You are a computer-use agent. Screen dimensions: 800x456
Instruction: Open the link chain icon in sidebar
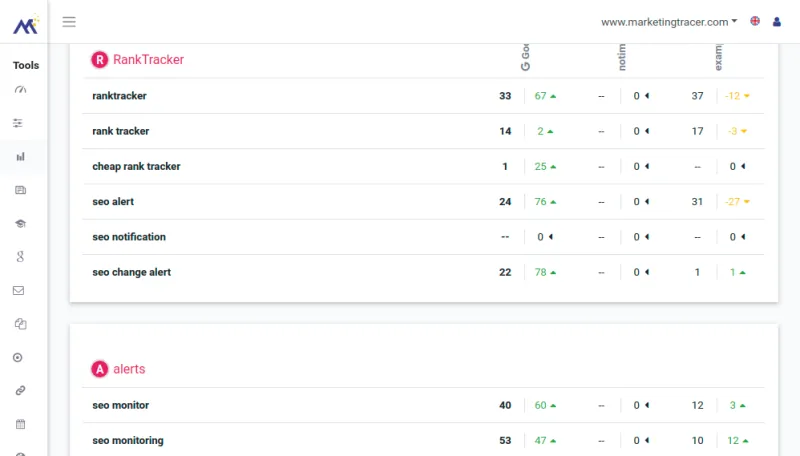[20, 391]
